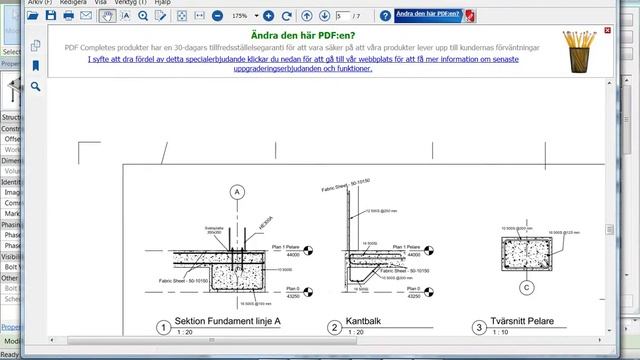Save the document with the floppy disk icon
Screen dimensions: 640x360
pyautogui.click(x=51, y=16)
